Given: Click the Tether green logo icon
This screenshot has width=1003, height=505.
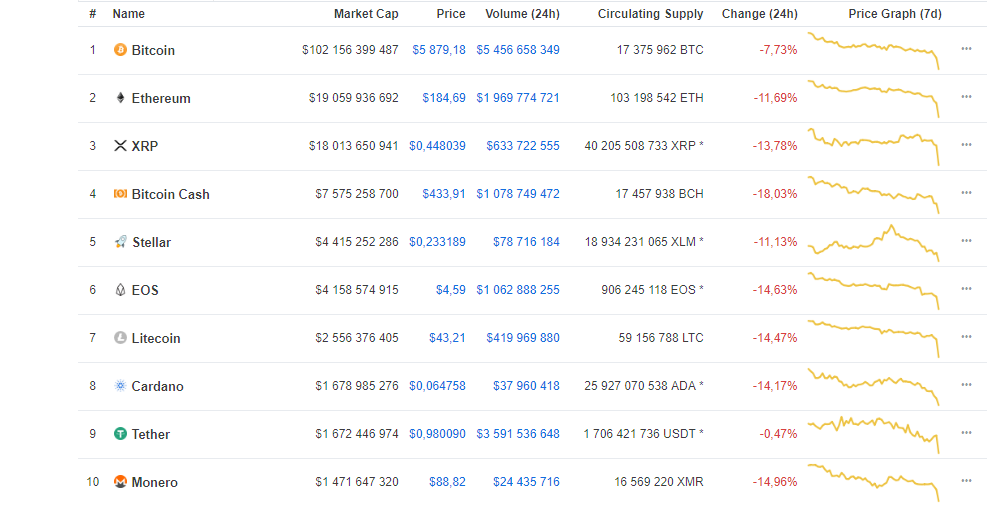Looking at the screenshot, I should click(120, 434).
